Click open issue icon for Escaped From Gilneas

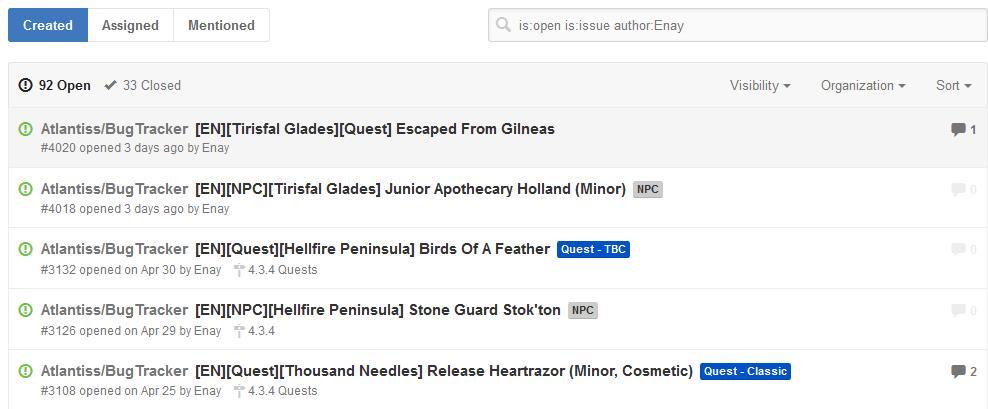26,129
